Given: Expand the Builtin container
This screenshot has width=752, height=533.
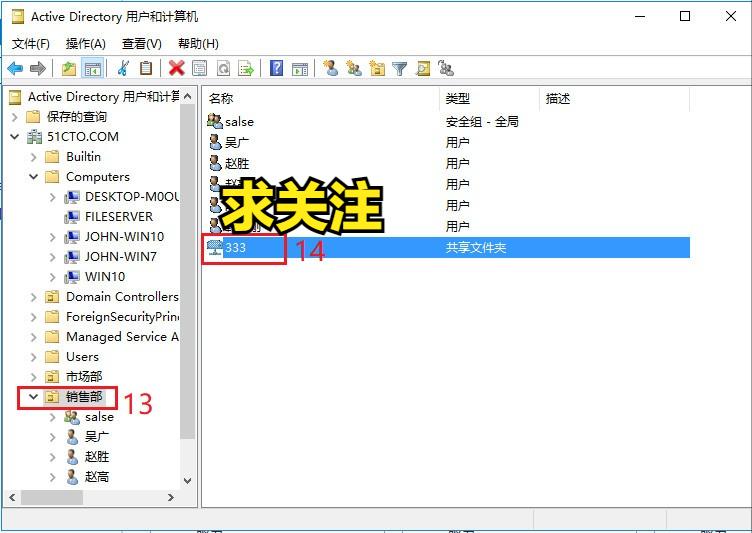Looking at the screenshot, I should pyautogui.click(x=33, y=157).
